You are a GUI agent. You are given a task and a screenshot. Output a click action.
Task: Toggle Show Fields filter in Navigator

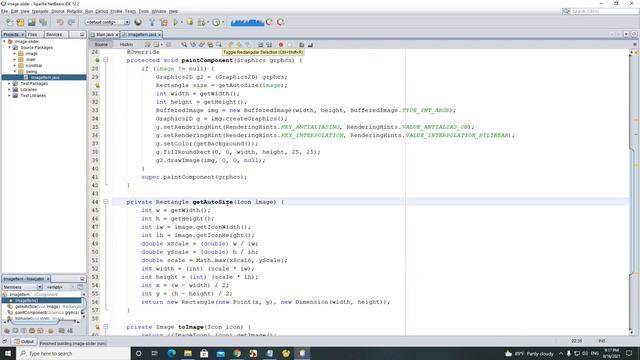point(16,331)
